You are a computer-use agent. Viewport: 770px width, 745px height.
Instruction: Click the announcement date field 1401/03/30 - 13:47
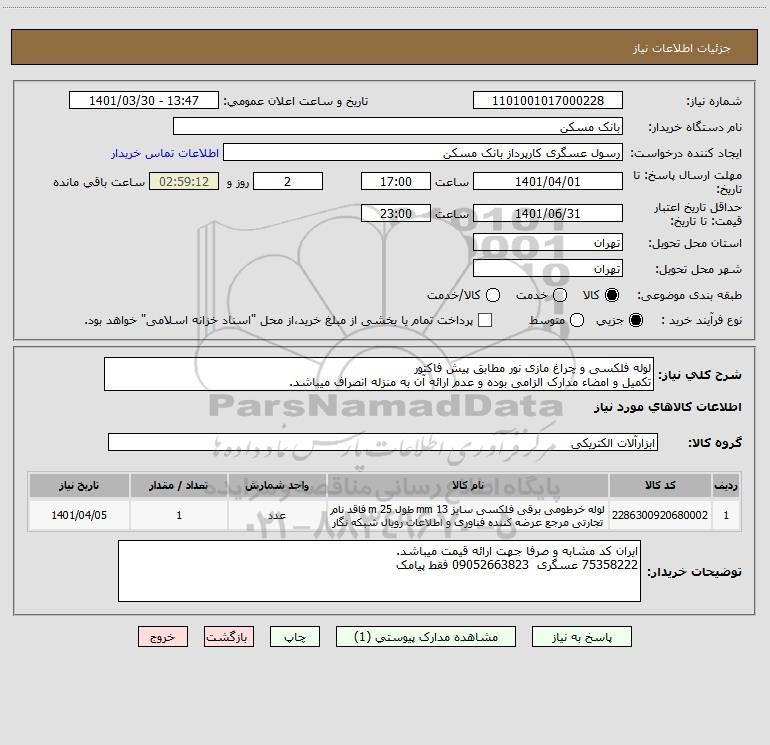pos(144,101)
